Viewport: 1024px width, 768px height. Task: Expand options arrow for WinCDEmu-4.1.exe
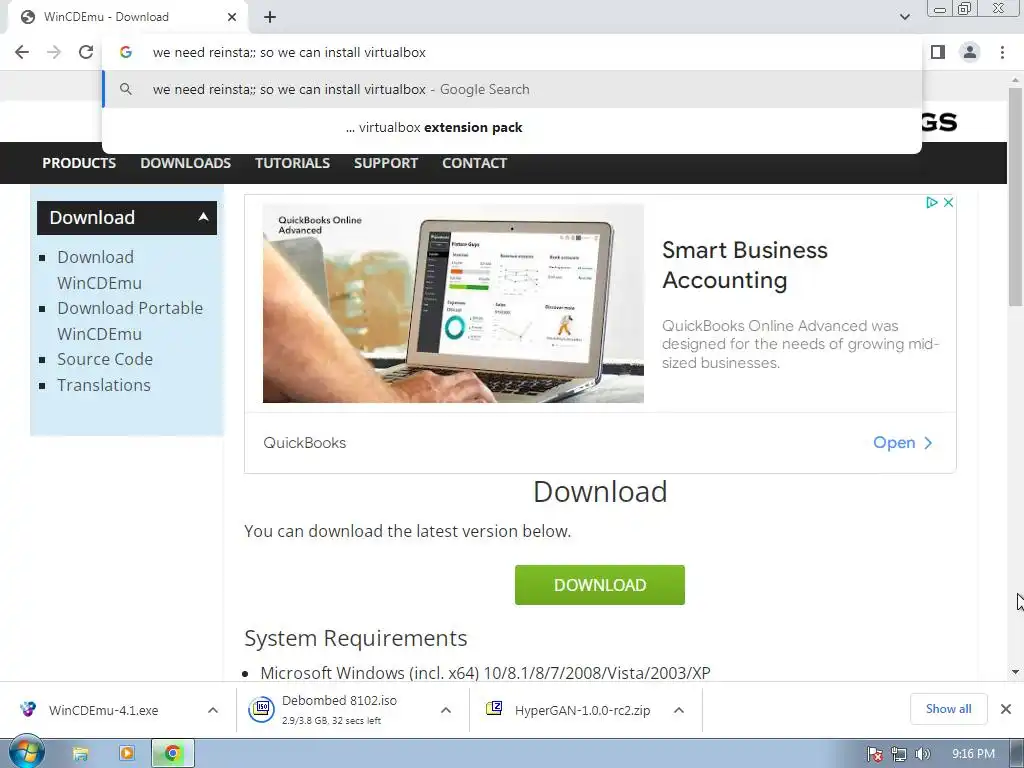click(213, 711)
